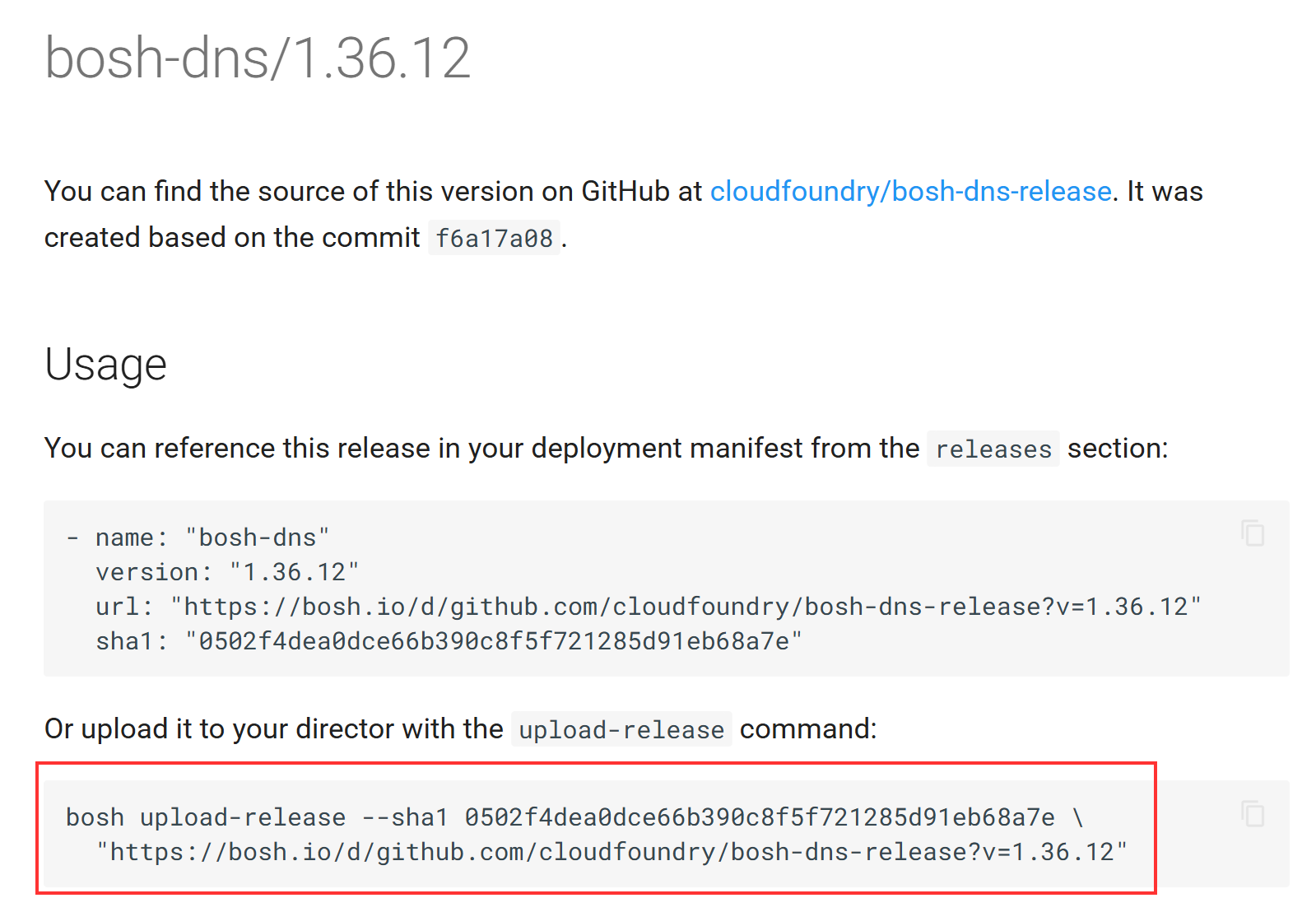Click the bosh-dns/1.36.12 page title
1316x912 pixels.
(x=257, y=58)
